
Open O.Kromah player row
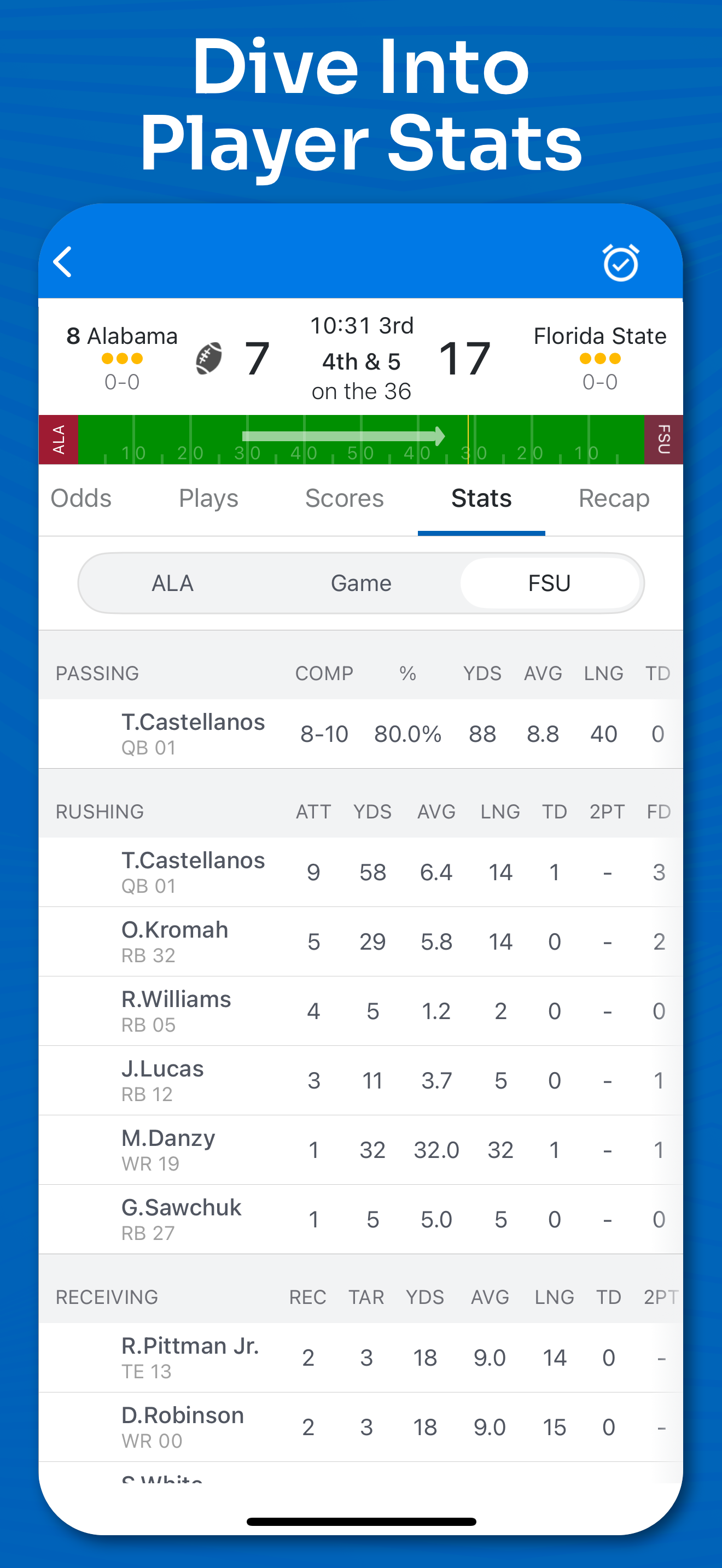(x=361, y=941)
